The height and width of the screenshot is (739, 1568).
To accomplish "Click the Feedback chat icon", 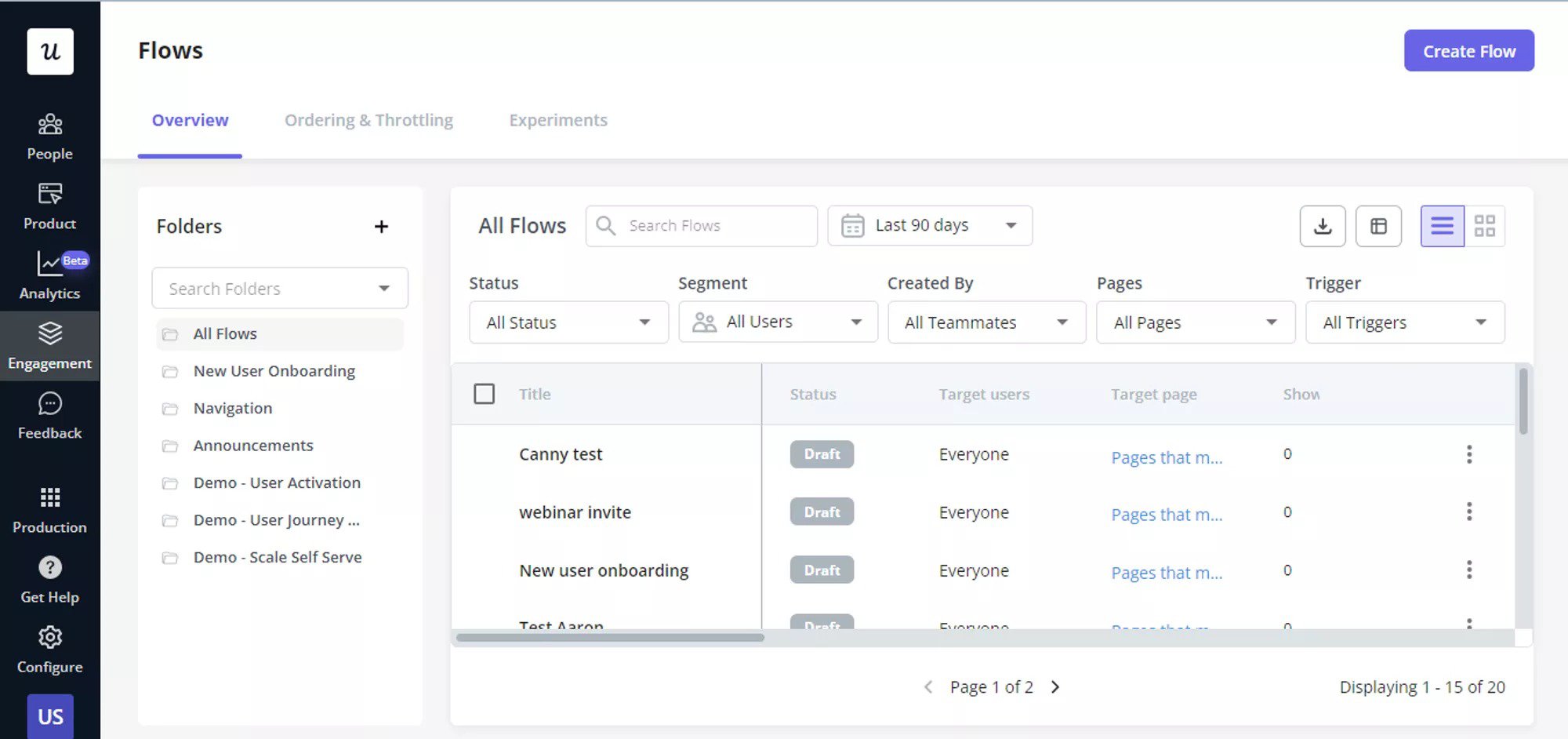I will pyautogui.click(x=49, y=404).
